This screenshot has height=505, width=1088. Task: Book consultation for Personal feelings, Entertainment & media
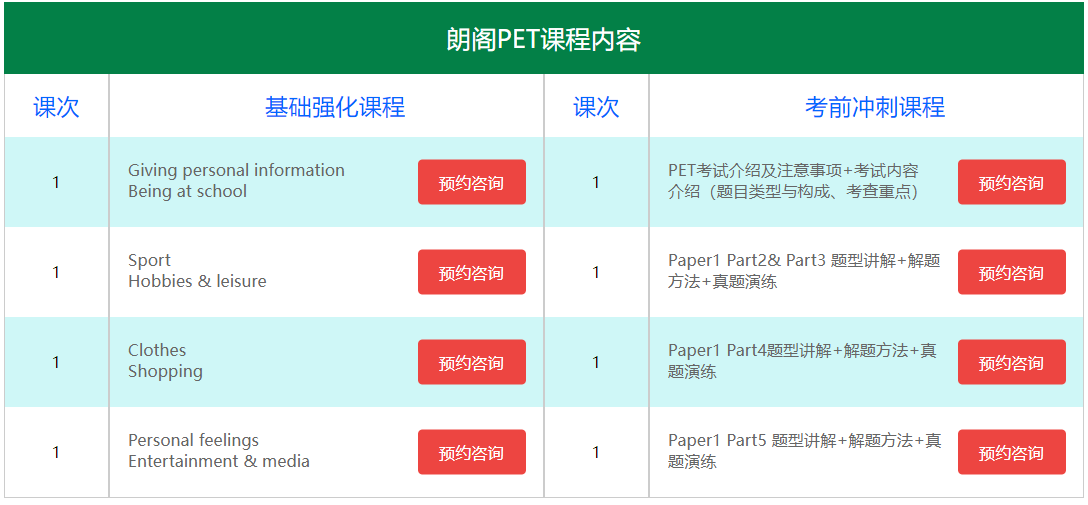click(471, 453)
